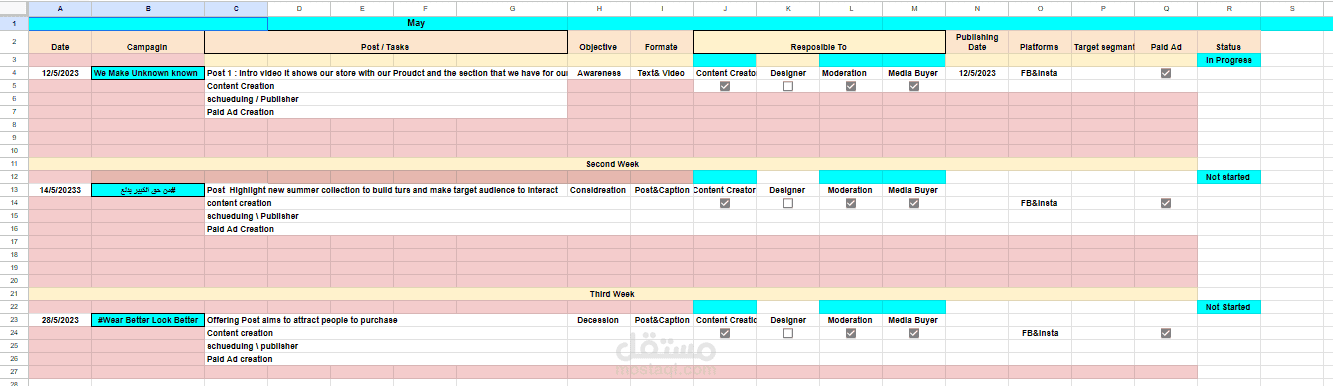Check the empty Designer checkbox in row 5
The width and height of the screenshot is (1333, 386).
tap(788, 86)
